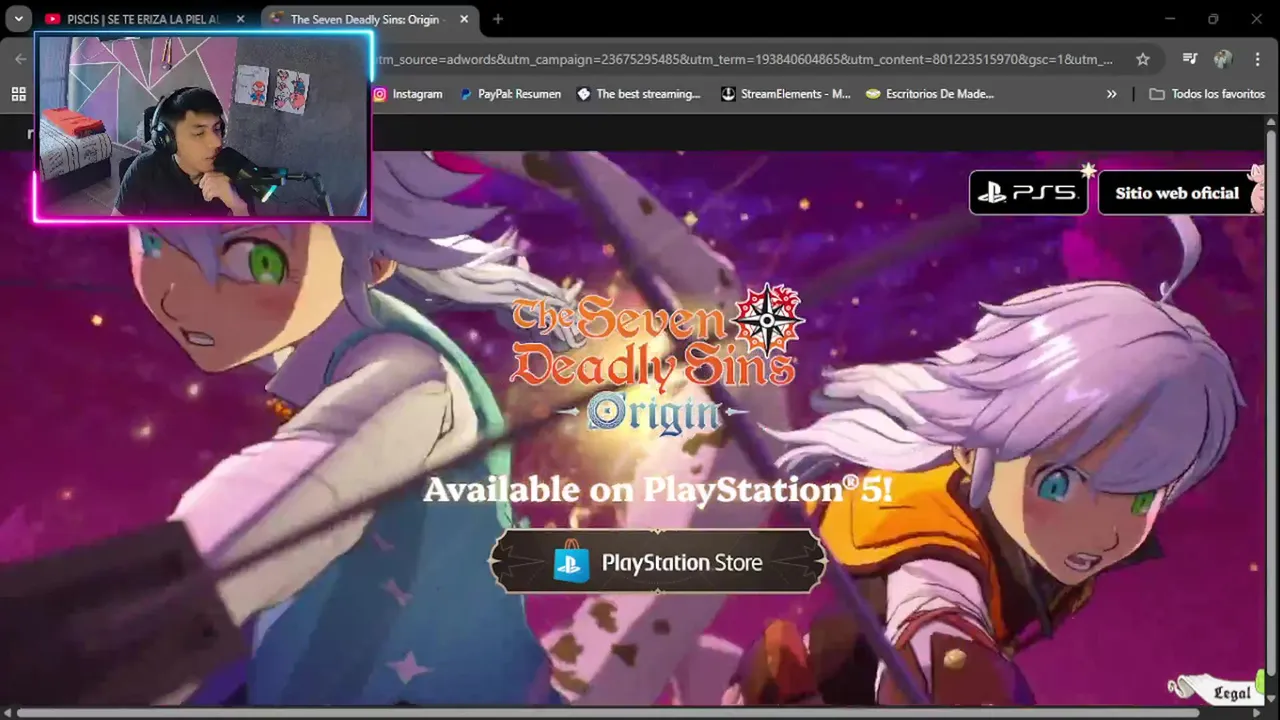Expand hidden bookmarks with double chevron
Image resolution: width=1280 pixels, height=720 pixels.
(1111, 94)
